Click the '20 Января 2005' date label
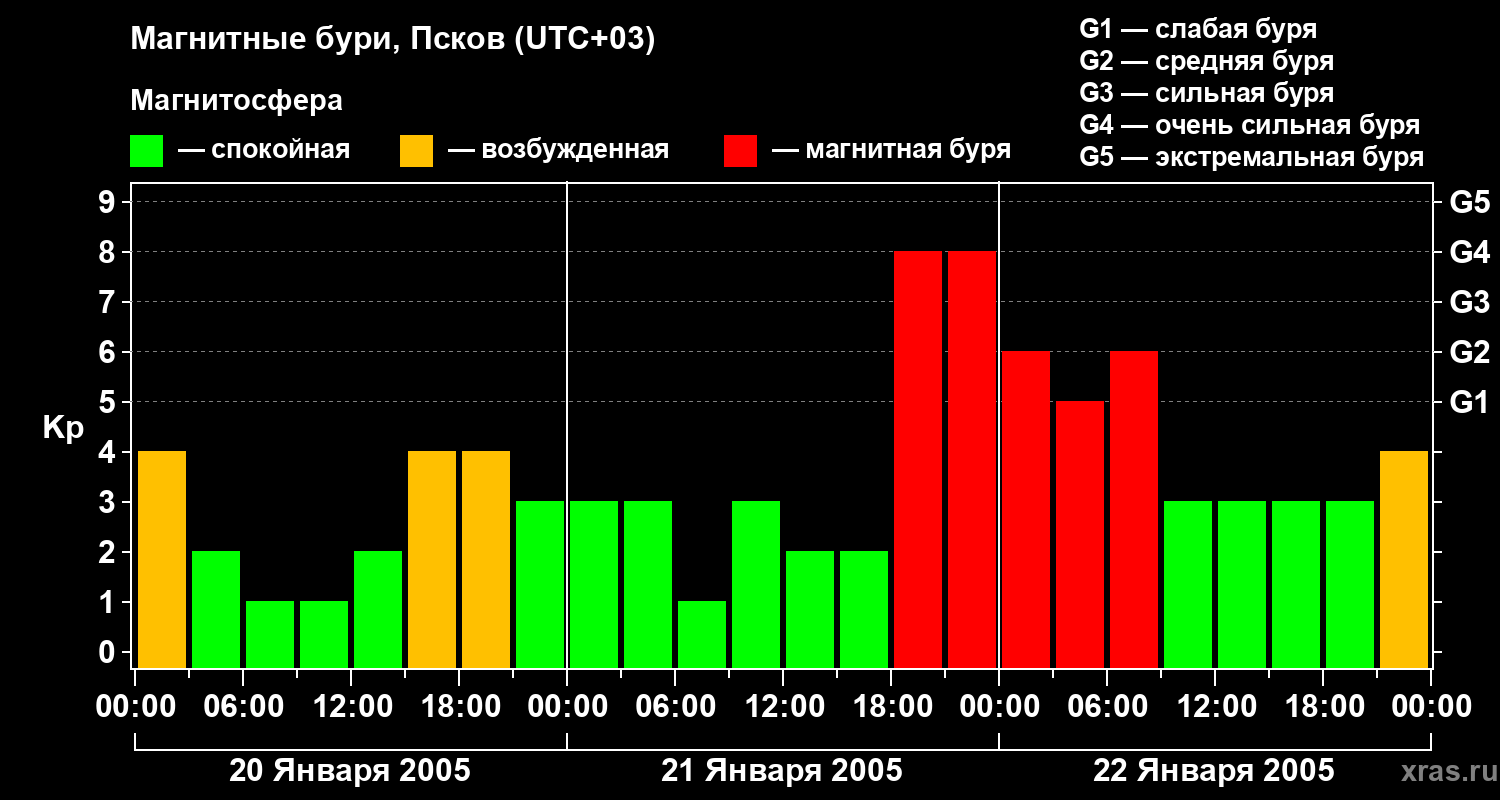This screenshot has height=800, width=1500. (350, 771)
